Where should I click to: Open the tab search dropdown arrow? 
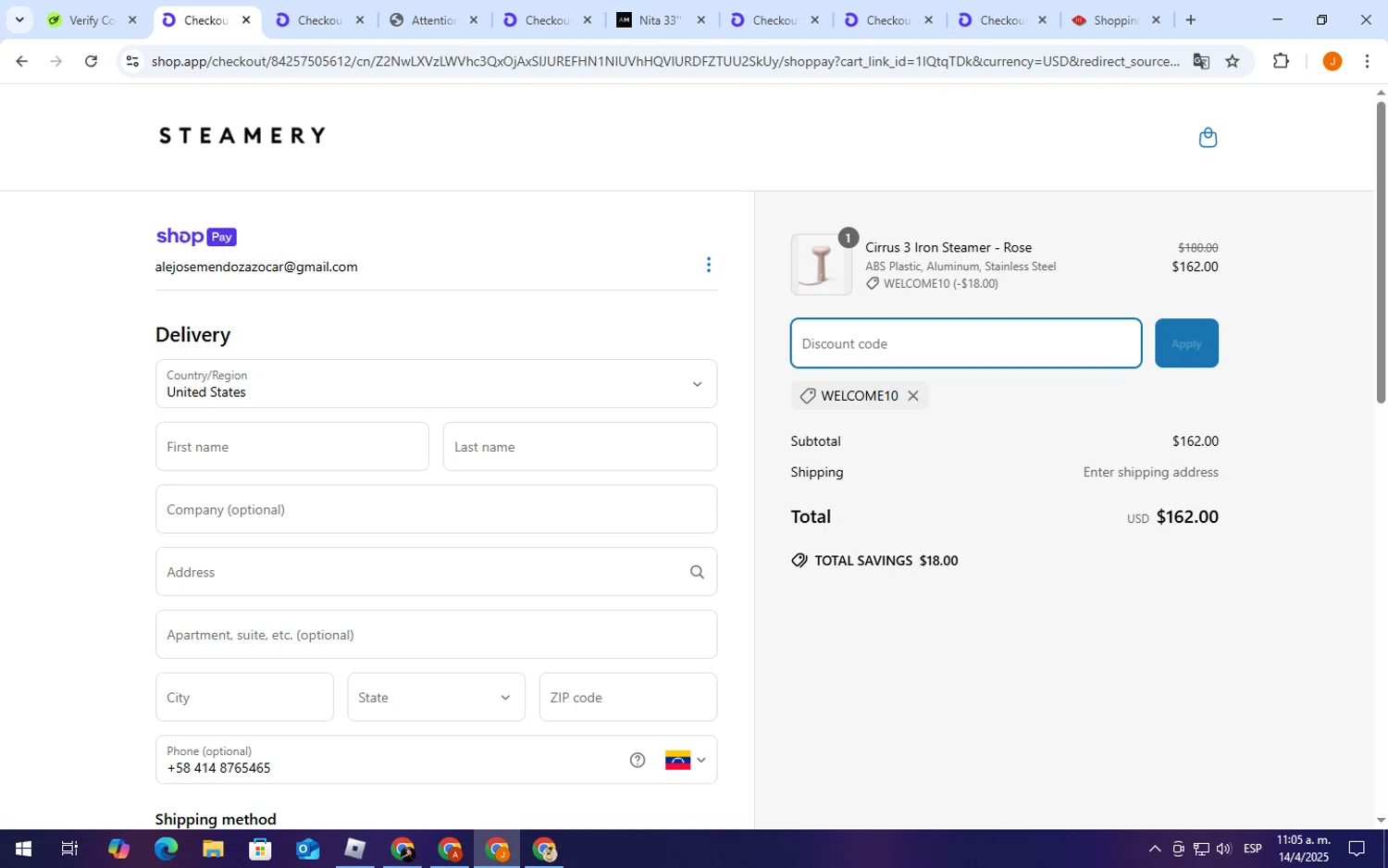[19, 19]
